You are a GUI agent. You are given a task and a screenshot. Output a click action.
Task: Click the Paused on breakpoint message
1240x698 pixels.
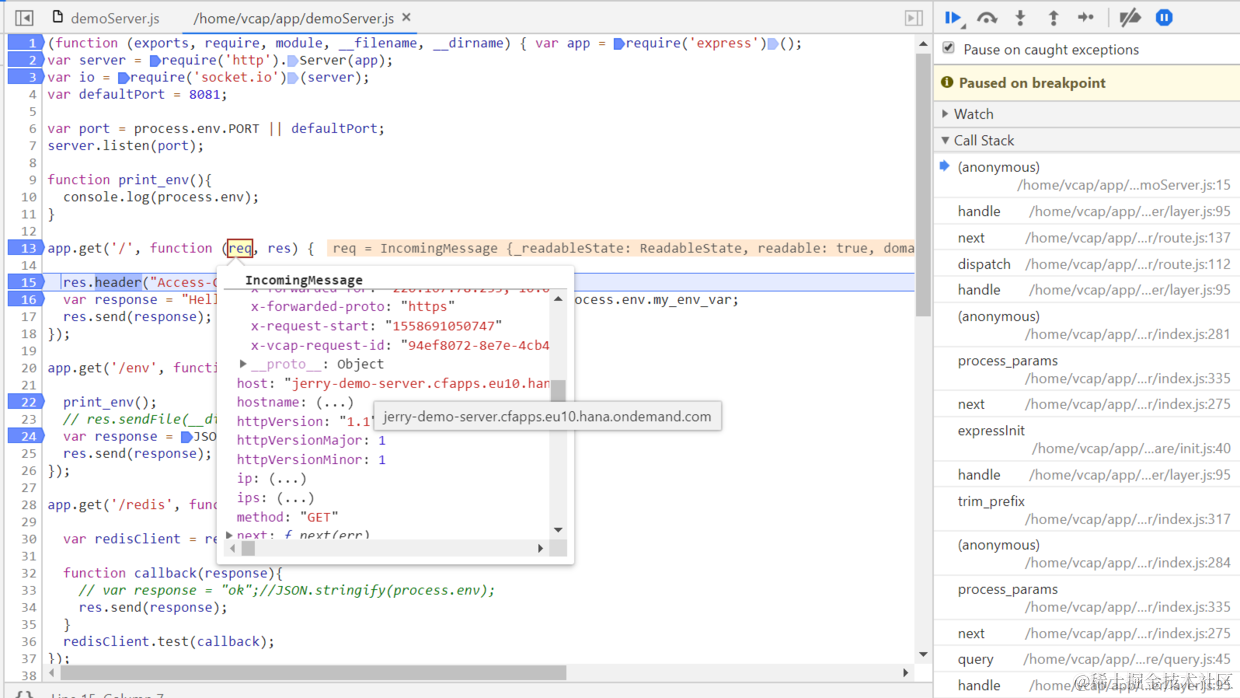tap(1032, 83)
